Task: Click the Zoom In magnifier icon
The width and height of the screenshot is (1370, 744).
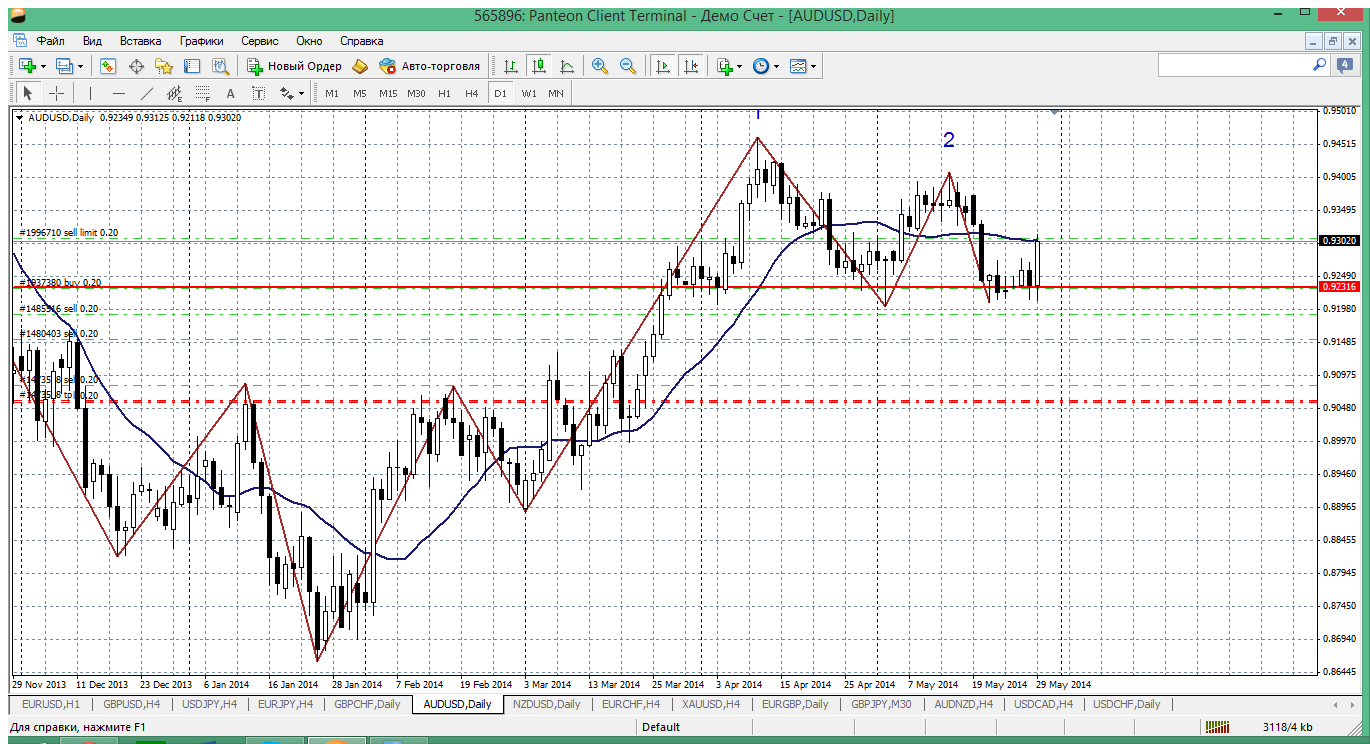Action: point(600,66)
